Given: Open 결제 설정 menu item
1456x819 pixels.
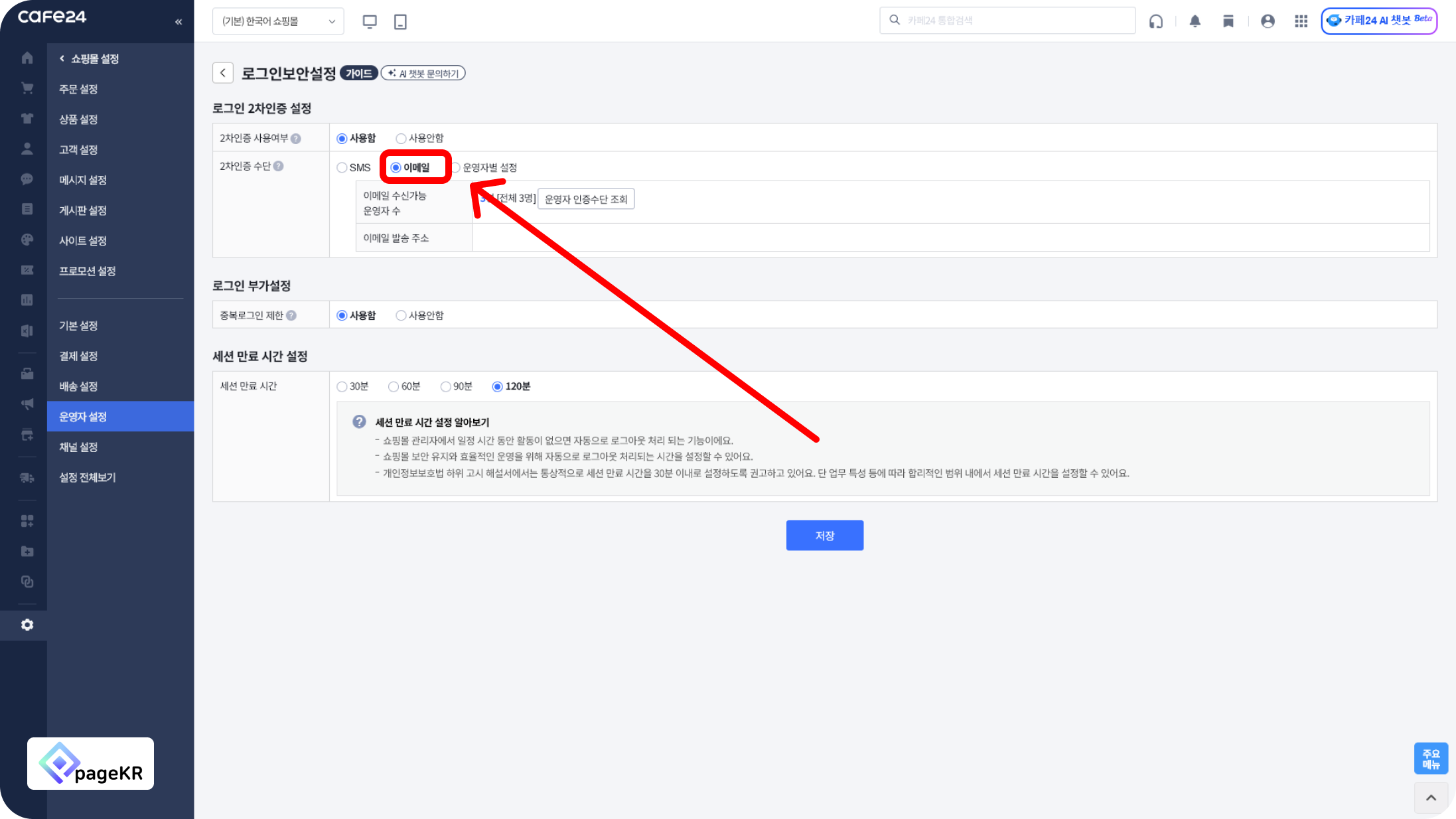Looking at the screenshot, I should pos(78,356).
